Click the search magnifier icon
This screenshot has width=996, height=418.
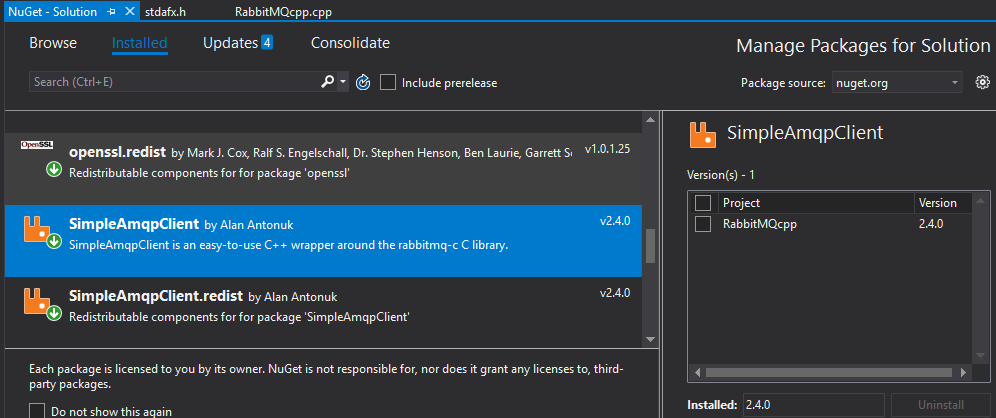click(327, 81)
